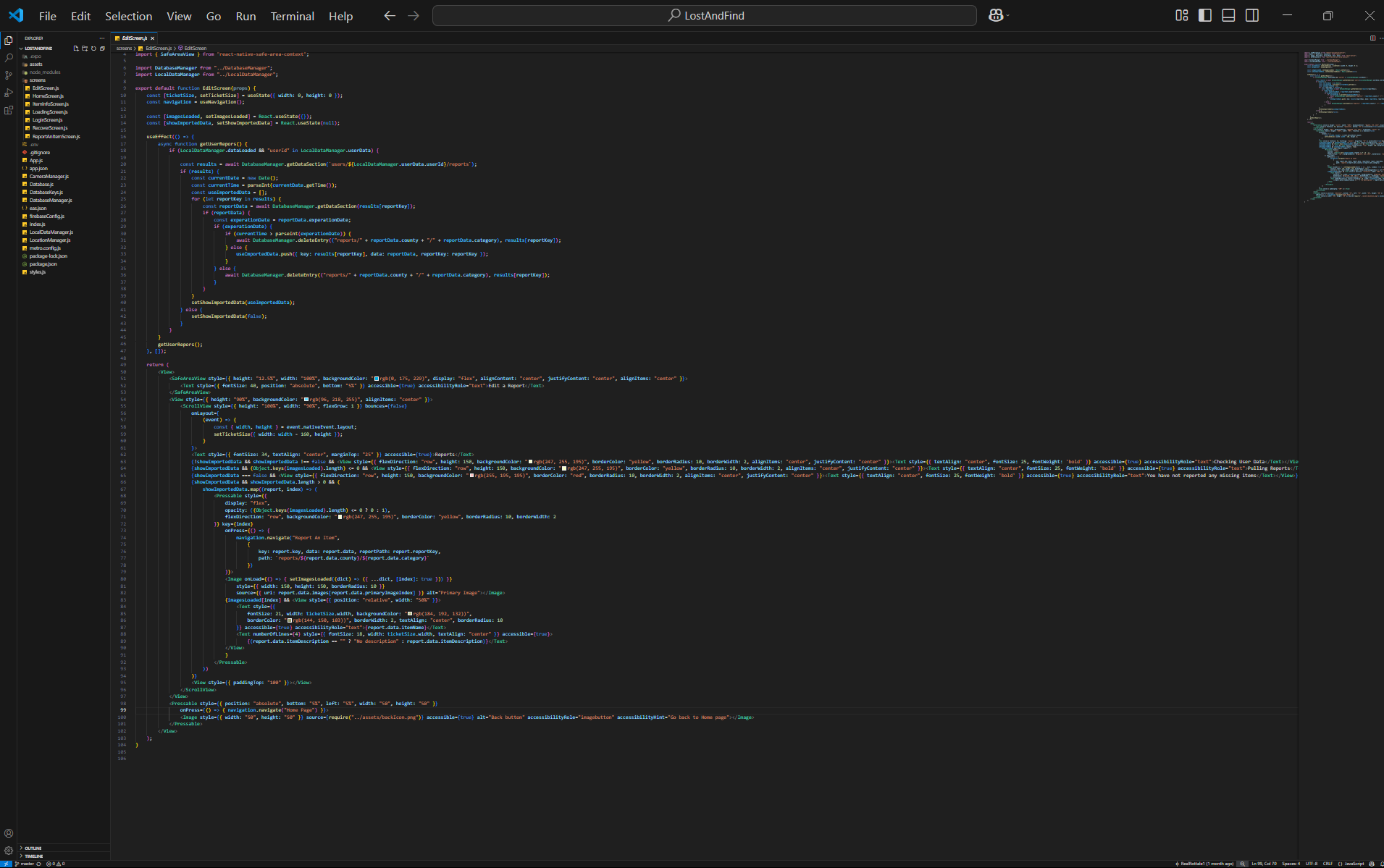Image resolution: width=1384 pixels, height=868 pixels.
Task: Open the remote window indicator
Action: coord(6,864)
